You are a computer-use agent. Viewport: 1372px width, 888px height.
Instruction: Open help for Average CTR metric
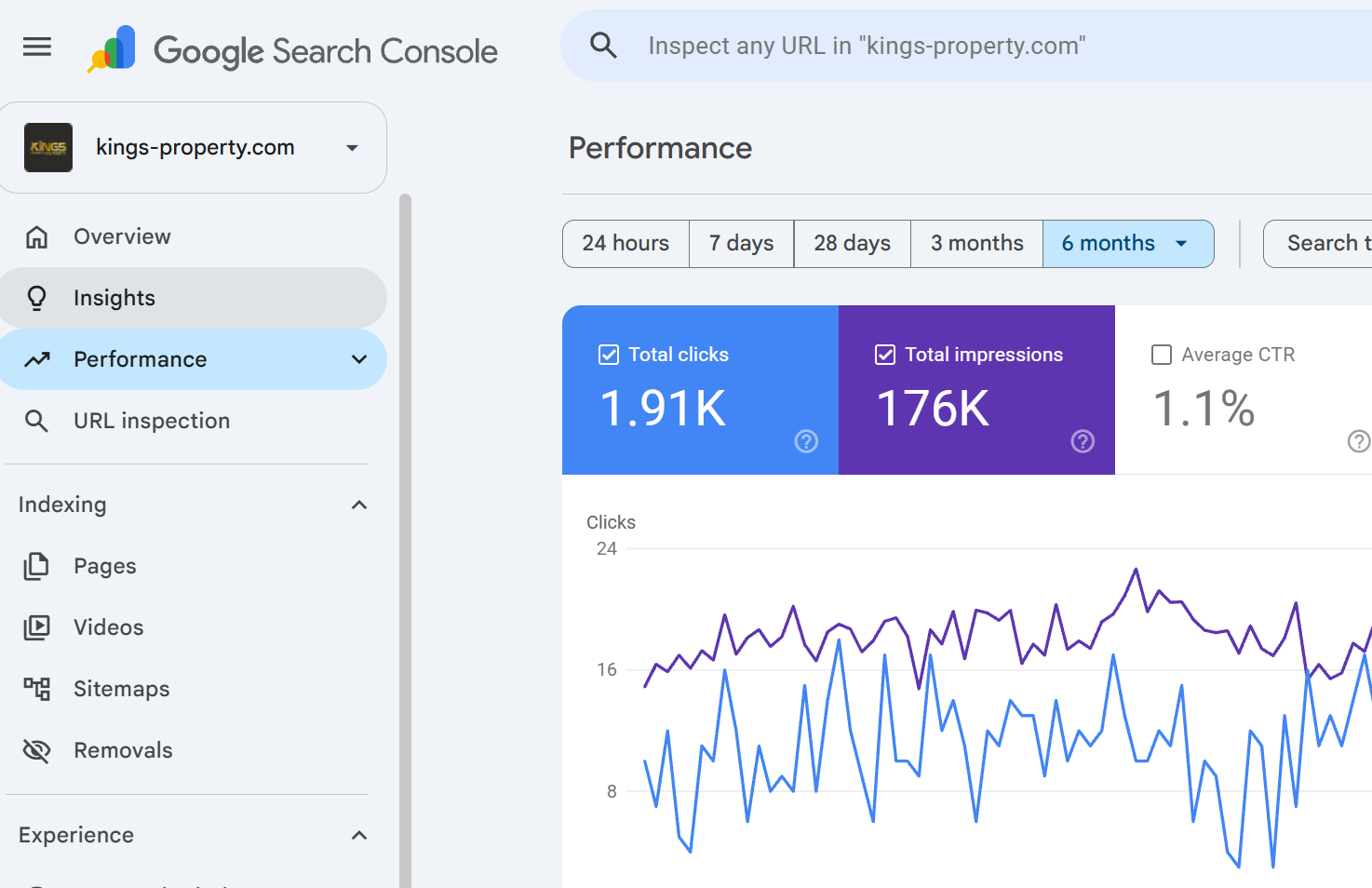(x=1359, y=441)
